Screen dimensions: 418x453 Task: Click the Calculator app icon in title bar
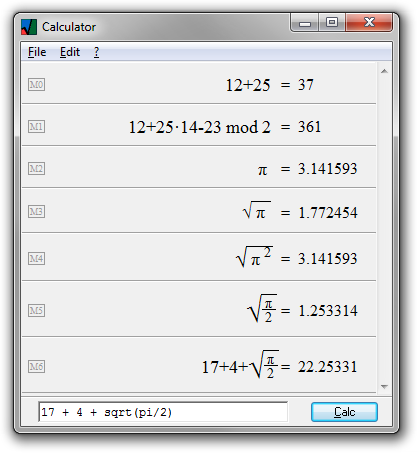[x=29, y=27]
